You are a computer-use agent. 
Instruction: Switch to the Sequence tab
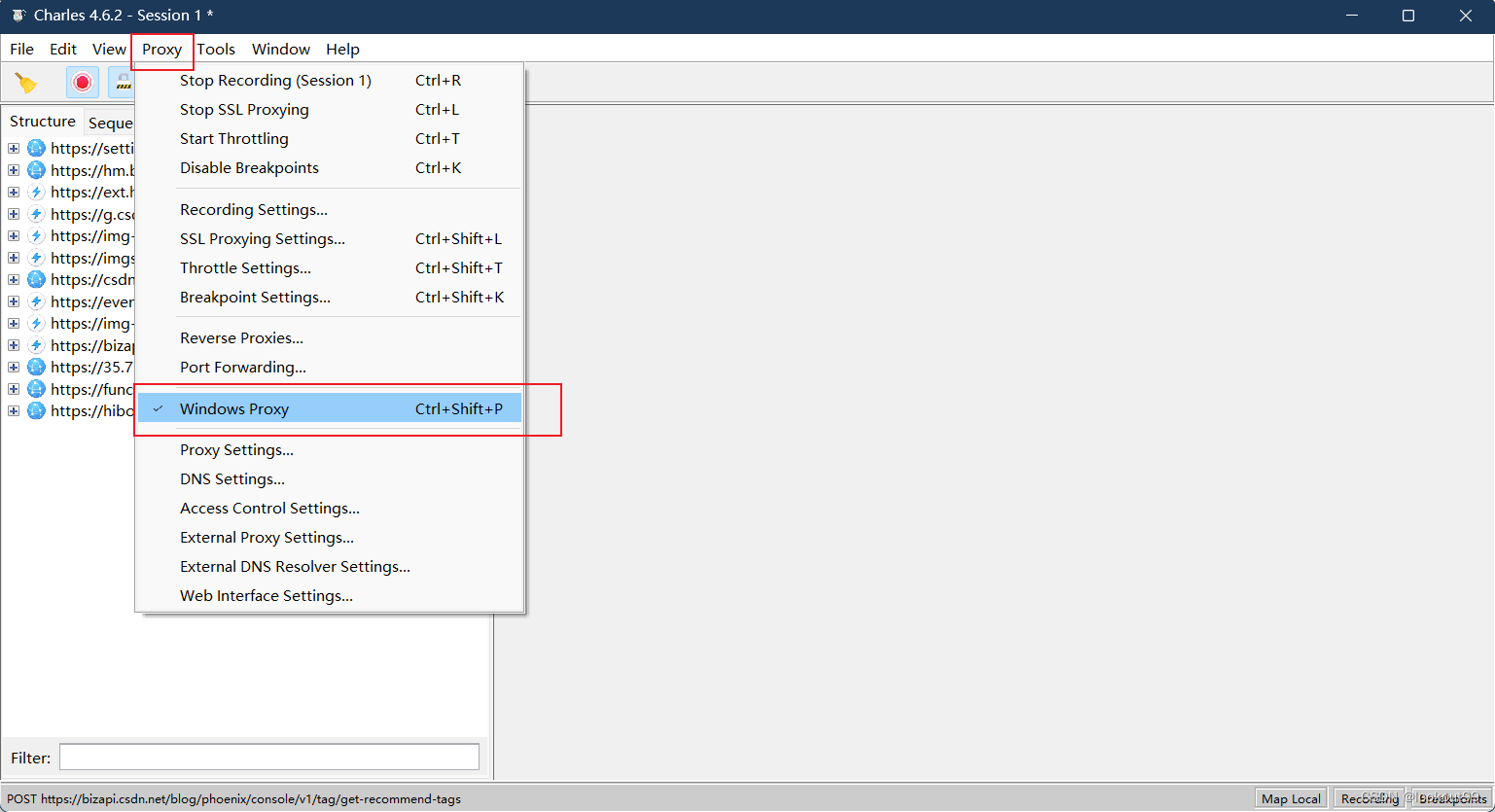(110, 123)
